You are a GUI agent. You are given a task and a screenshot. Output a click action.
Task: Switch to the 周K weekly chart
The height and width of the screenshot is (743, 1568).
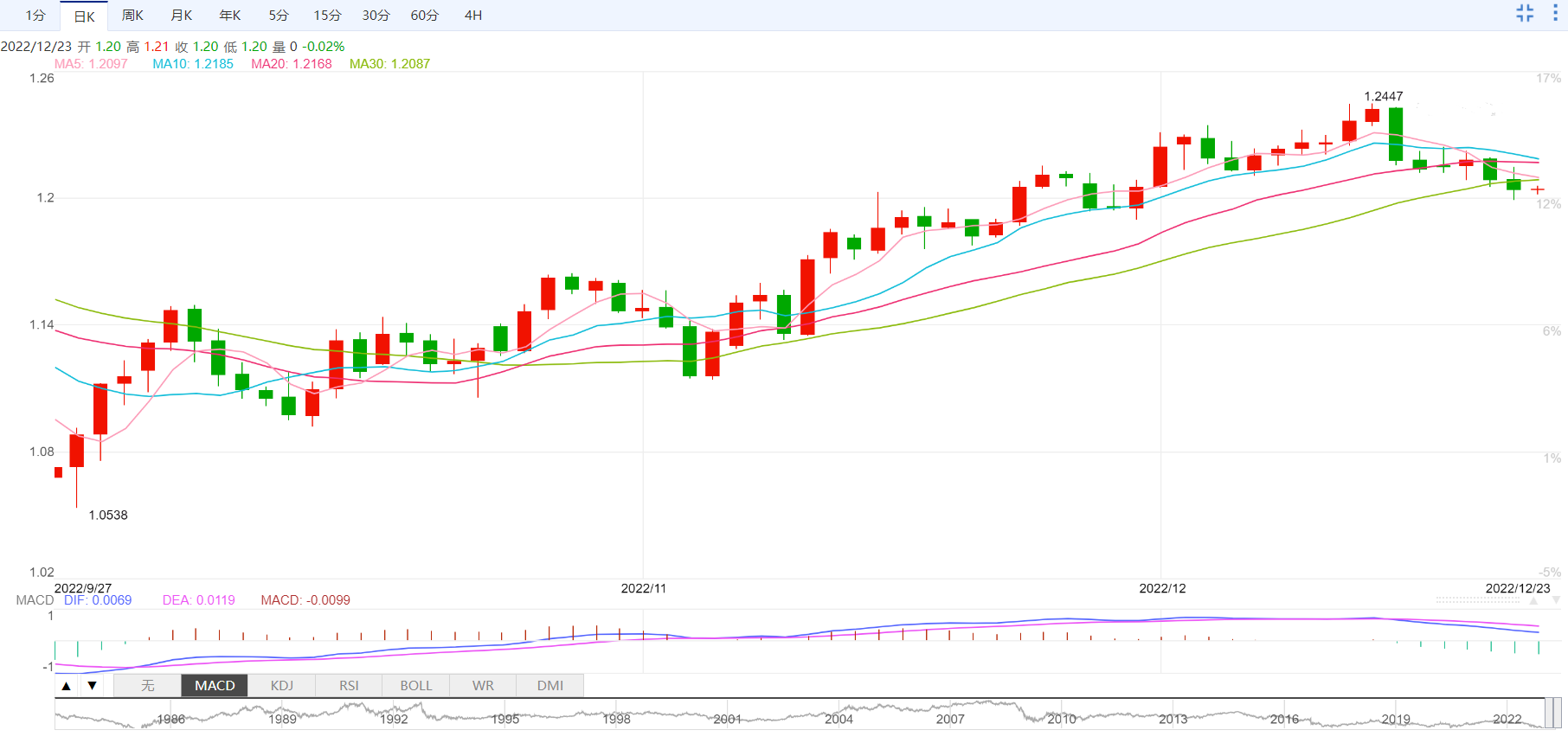point(132,16)
